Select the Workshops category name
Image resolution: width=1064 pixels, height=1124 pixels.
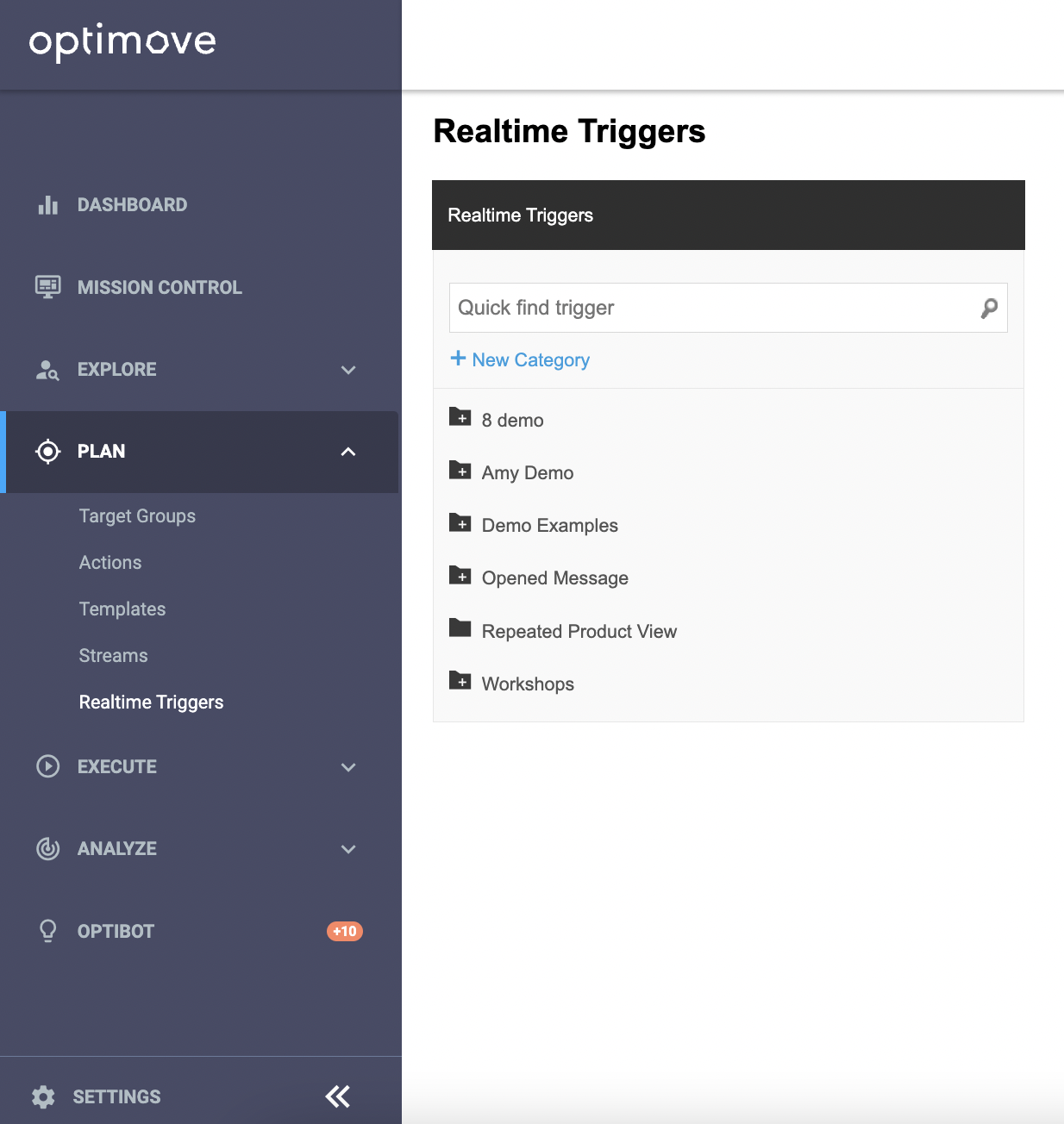528,684
